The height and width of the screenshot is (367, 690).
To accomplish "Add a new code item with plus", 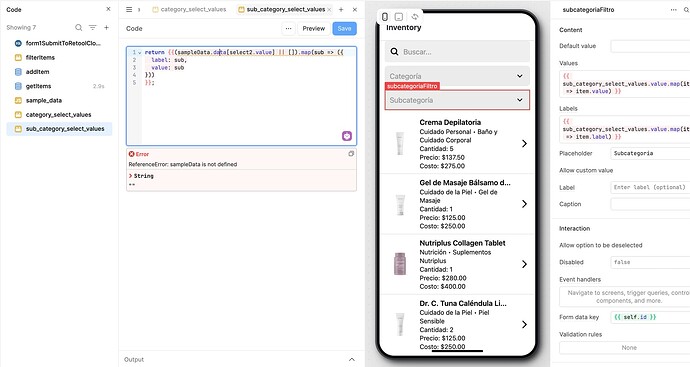I will (x=106, y=27).
